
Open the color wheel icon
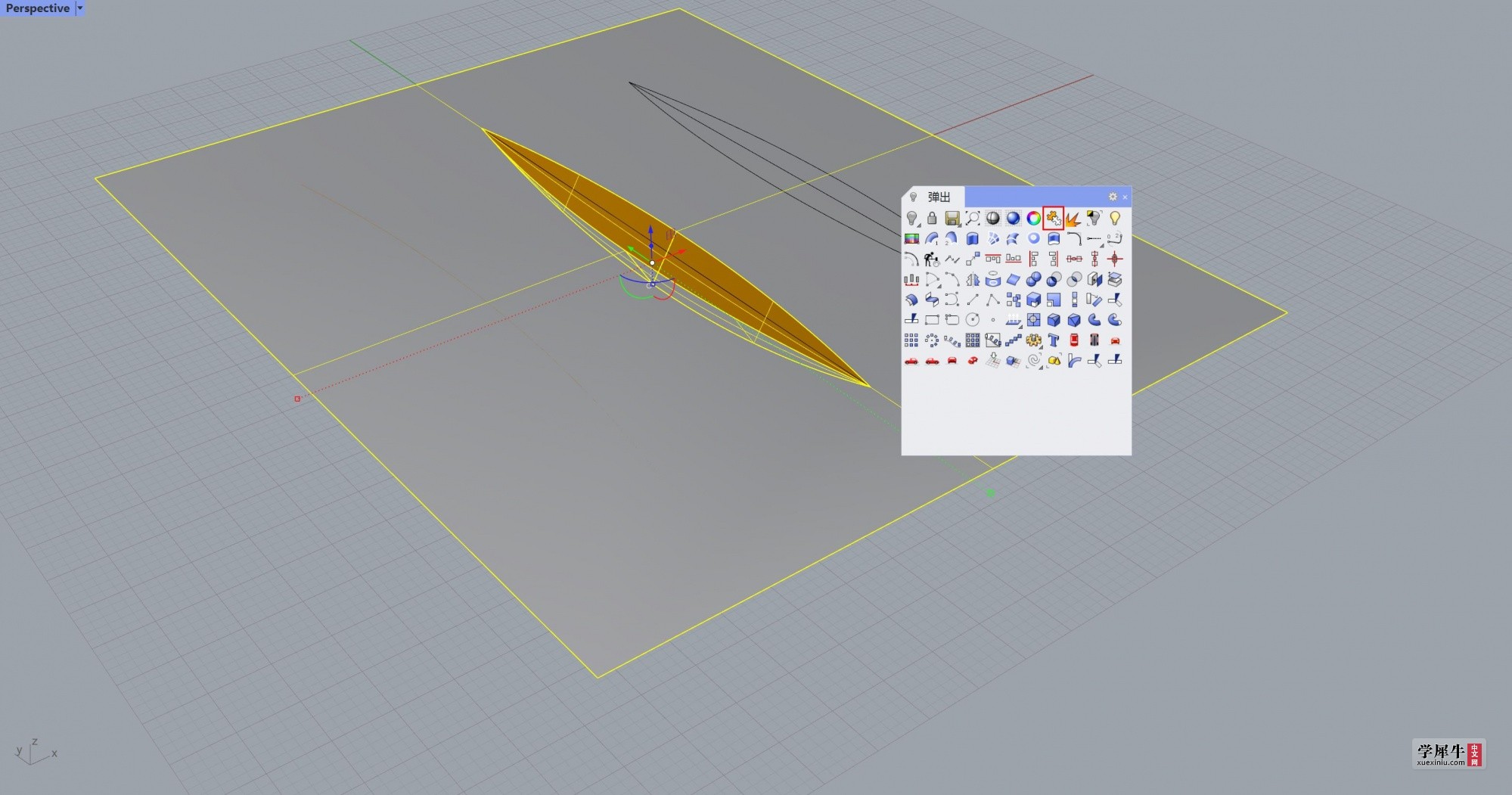click(1033, 218)
